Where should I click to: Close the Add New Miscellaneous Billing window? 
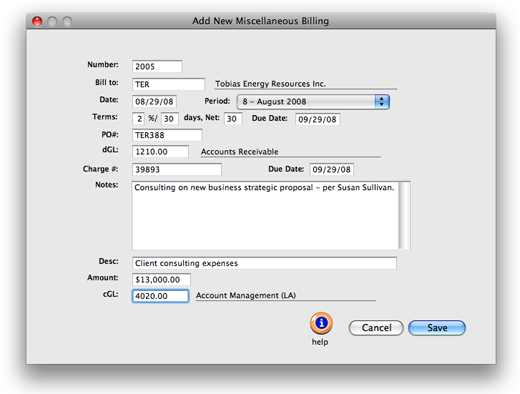pos(37,21)
